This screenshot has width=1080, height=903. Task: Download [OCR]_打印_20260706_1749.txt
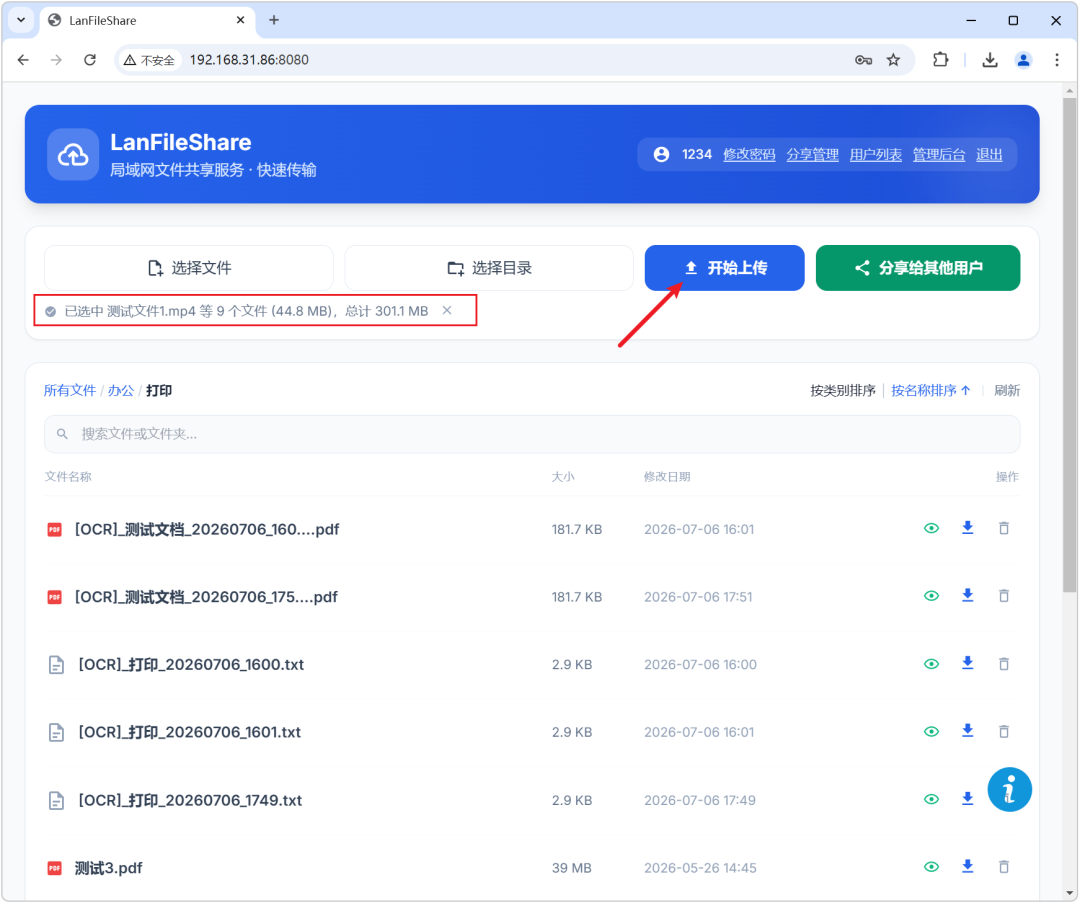click(x=968, y=798)
